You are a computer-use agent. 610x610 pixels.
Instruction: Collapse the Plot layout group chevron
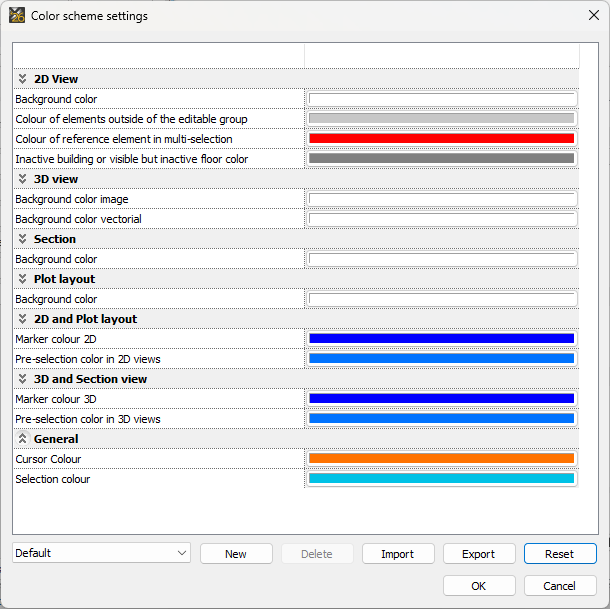tap(22, 279)
